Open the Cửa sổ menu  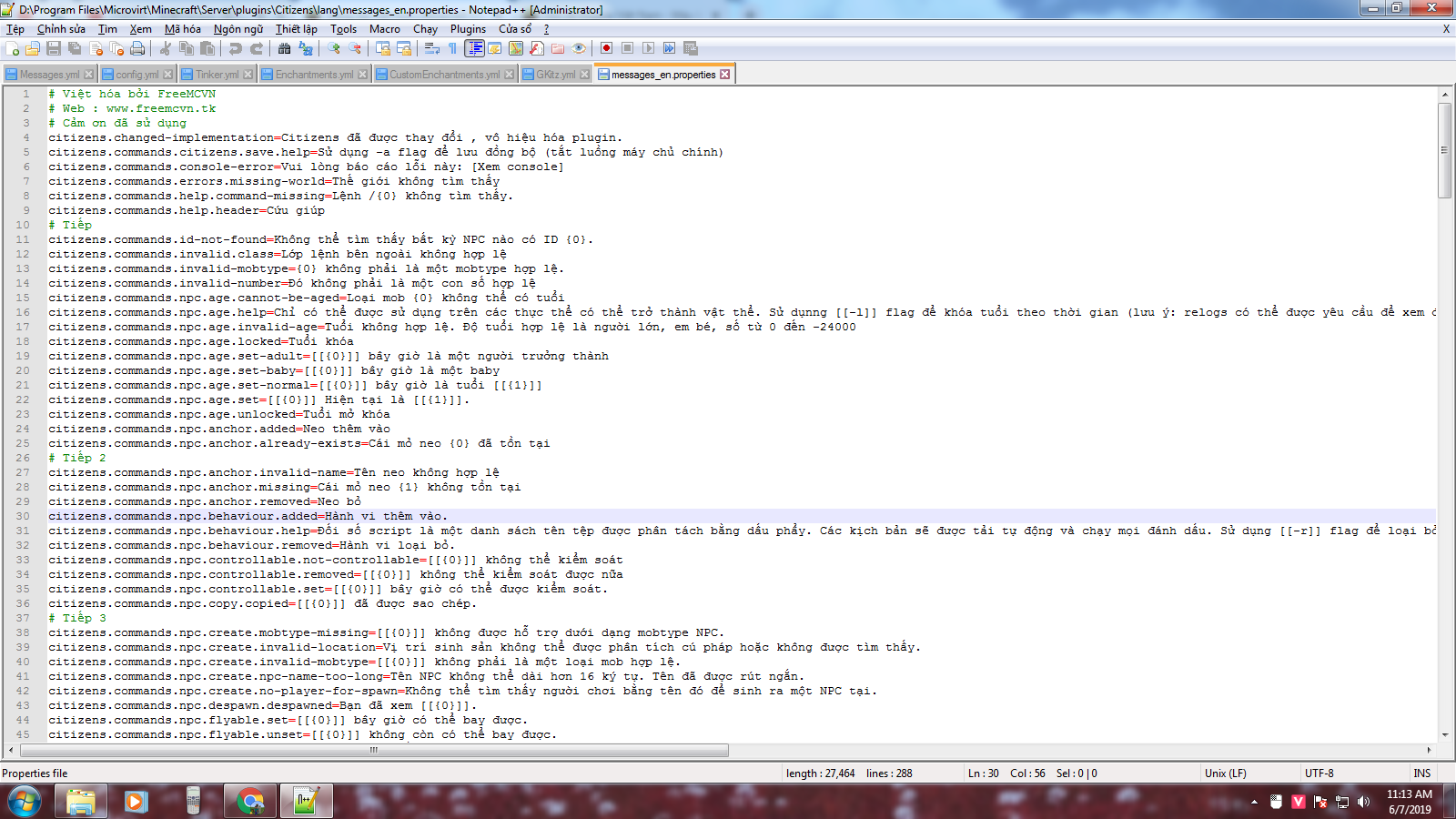pos(515,29)
